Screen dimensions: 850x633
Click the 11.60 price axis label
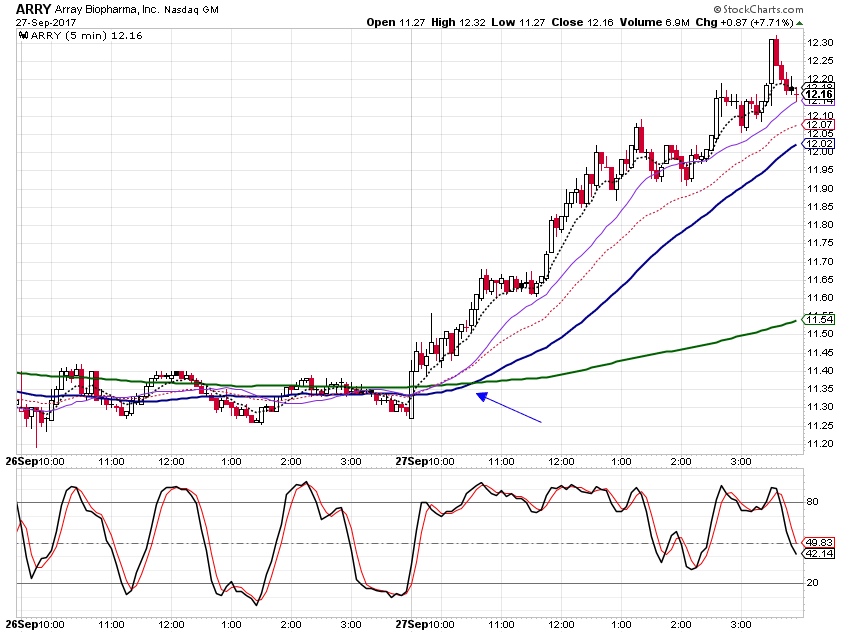click(x=820, y=298)
